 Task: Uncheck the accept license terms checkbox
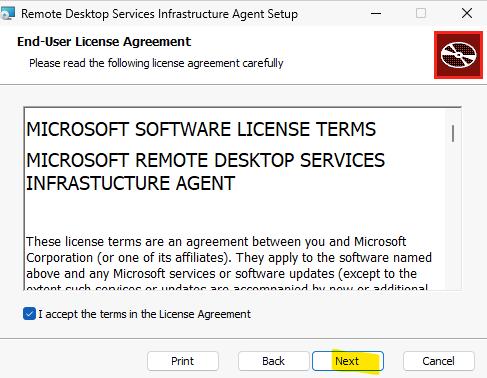click(x=29, y=314)
